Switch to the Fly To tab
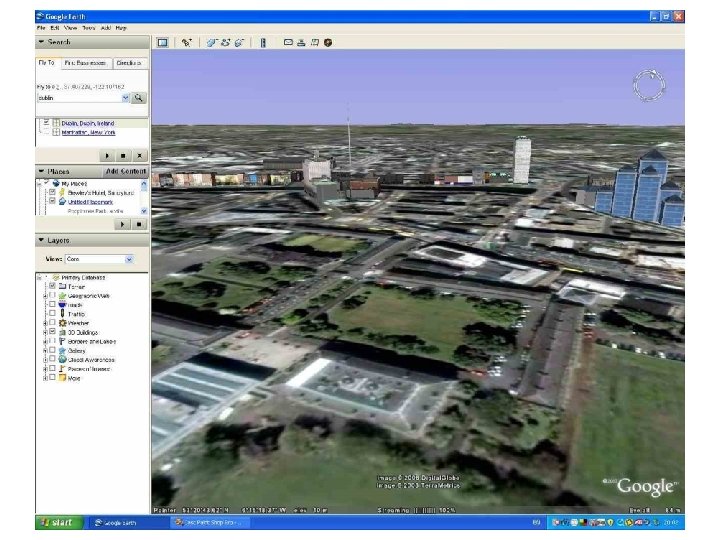Viewport: 720px width, 540px height. point(46,62)
